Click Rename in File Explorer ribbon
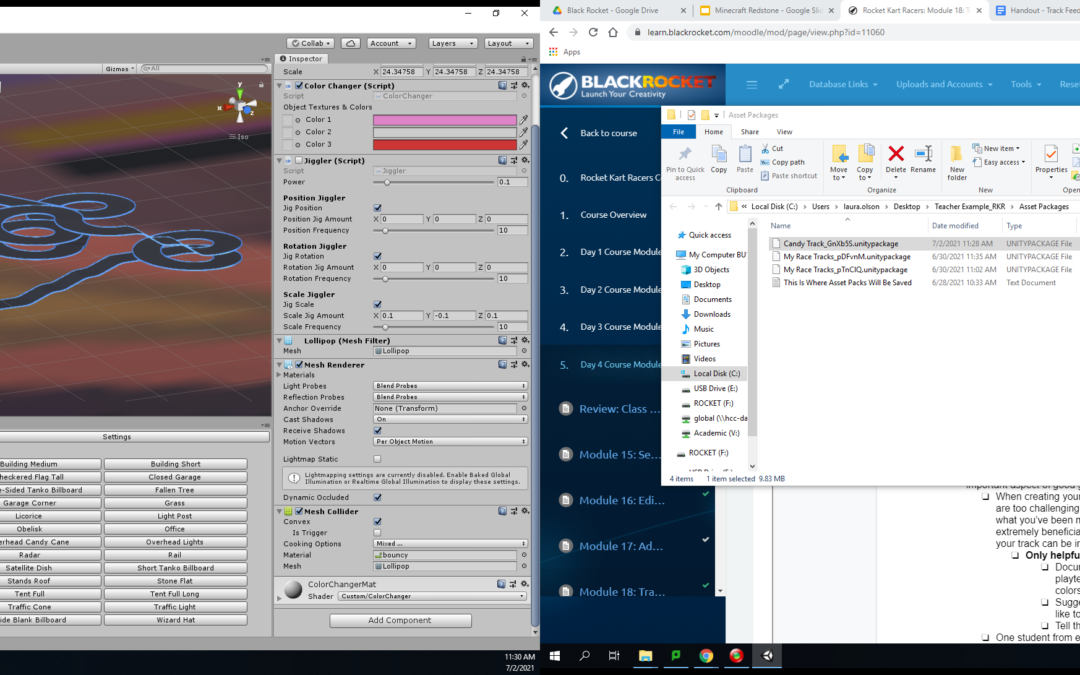 923,159
